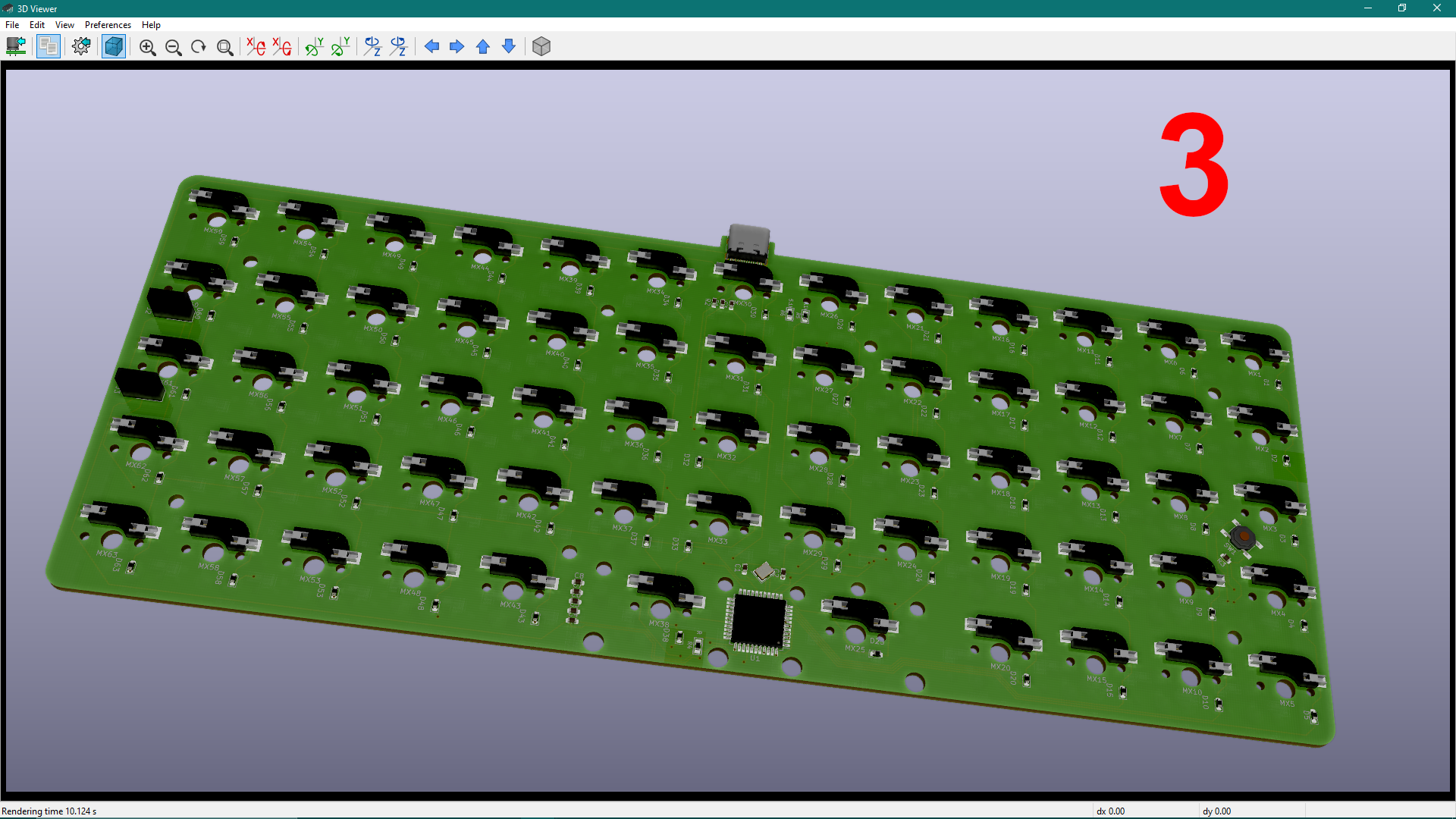
Task: Rotate the board counterclockwise around X axis
Action: (x=282, y=46)
